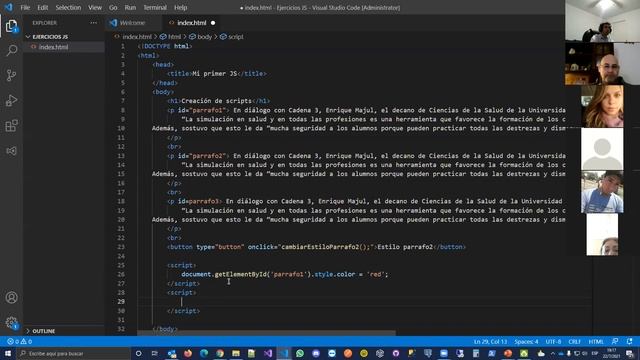
Task: Click Ln 29, Col 13 status entry
Action: coord(490,342)
